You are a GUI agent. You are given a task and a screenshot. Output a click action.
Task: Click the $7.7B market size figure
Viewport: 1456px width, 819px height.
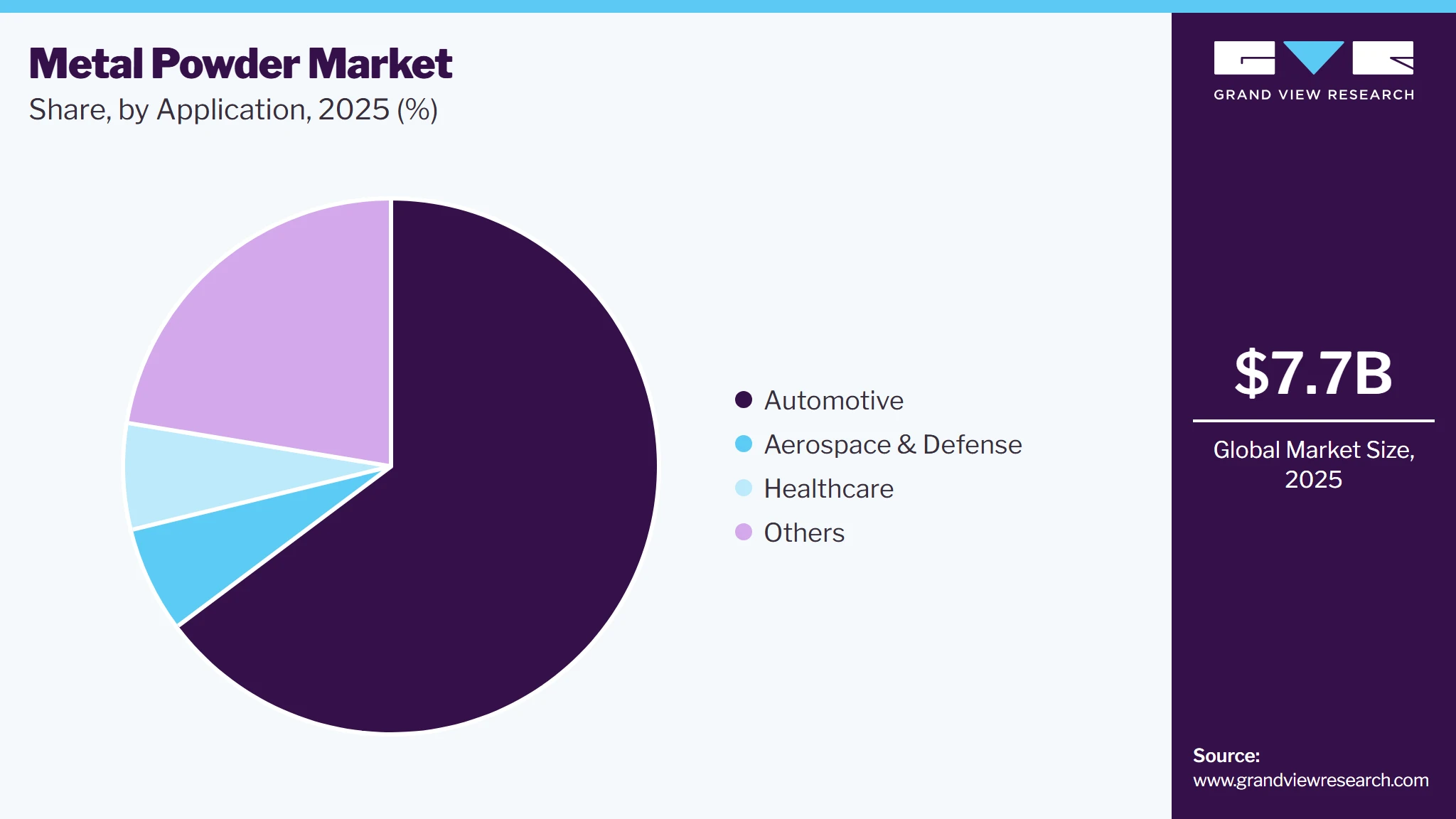[1313, 373]
